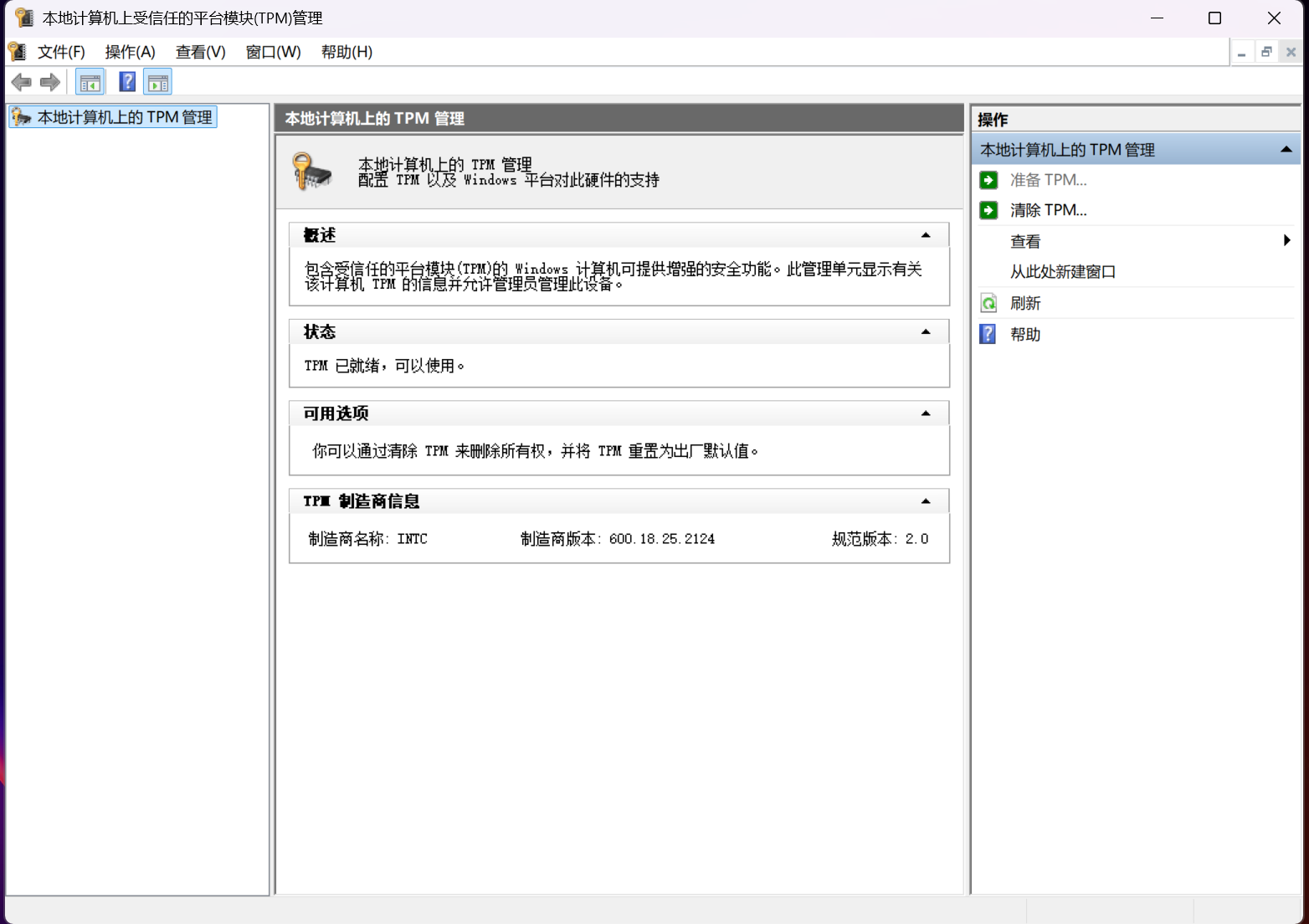Screen dimensions: 1309x924
Task: Click the 规范版本: 2.0 text
Action: click(880, 539)
